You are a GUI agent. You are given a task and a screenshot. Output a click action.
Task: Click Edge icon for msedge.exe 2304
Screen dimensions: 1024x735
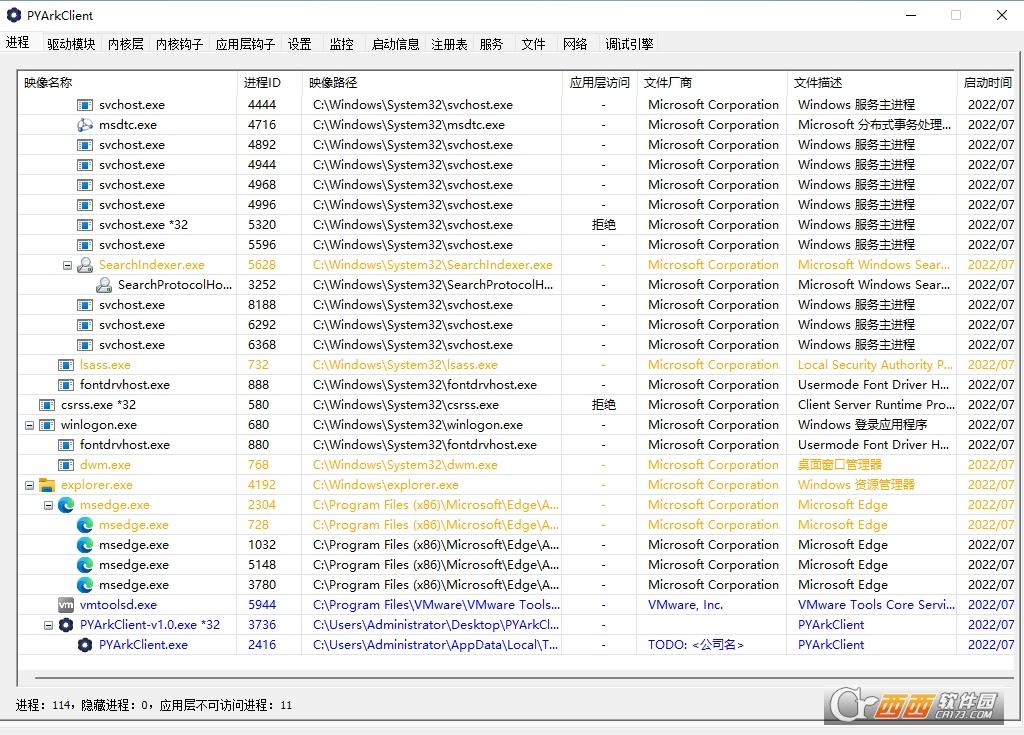coord(66,504)
